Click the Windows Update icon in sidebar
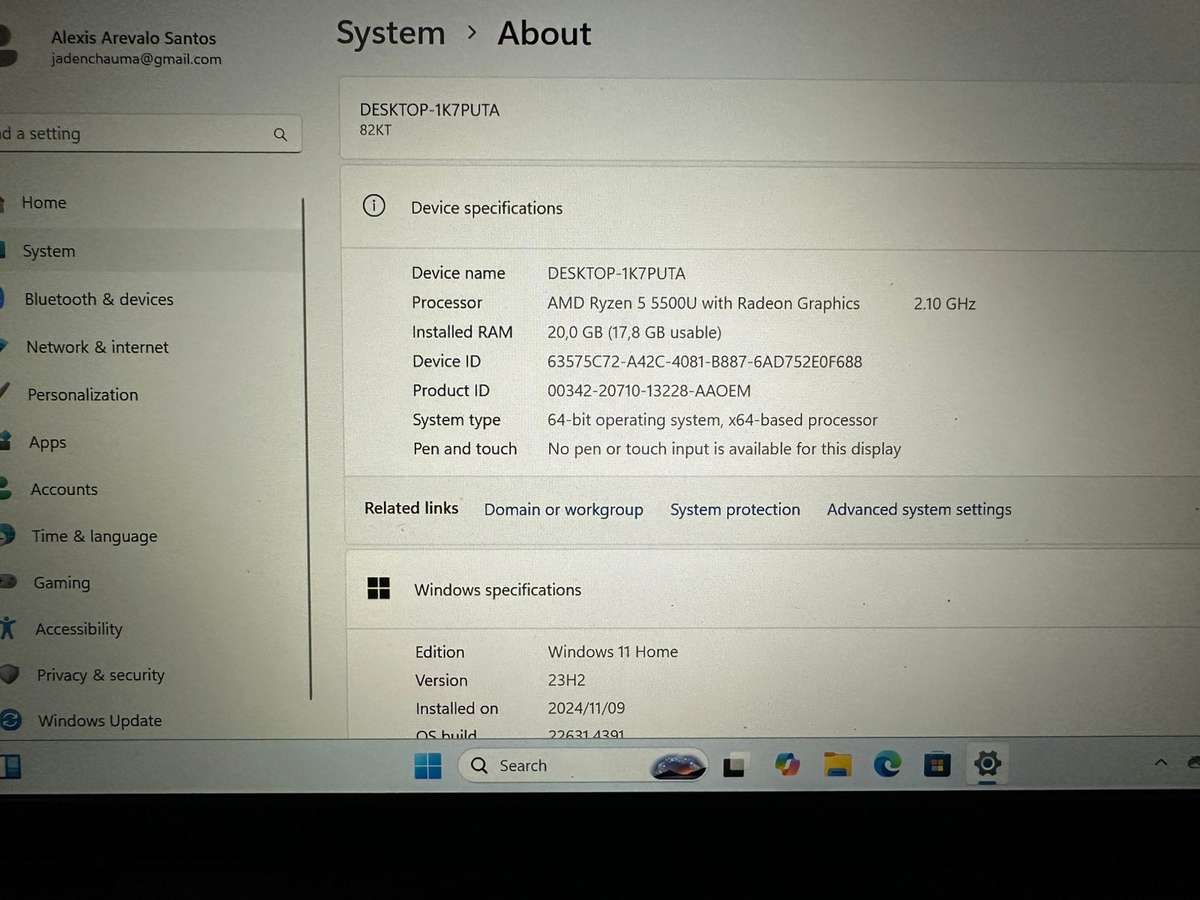The width and height of the screenshot is (1200, 900). click(x=9, y=720)
